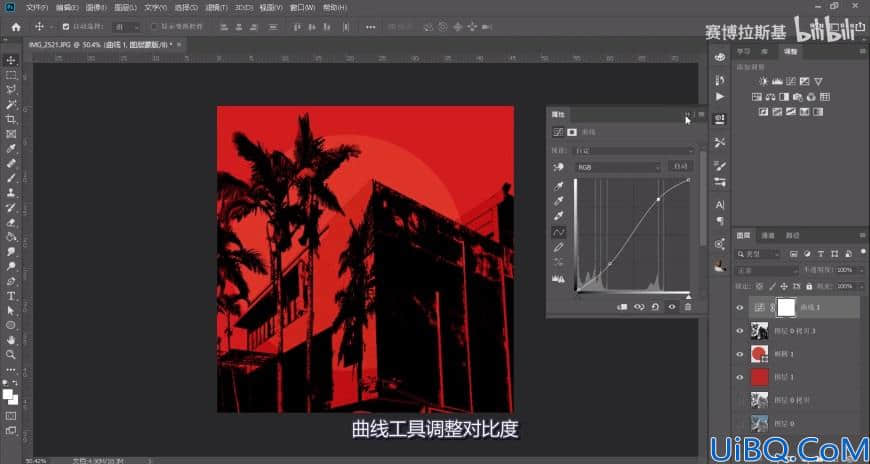Click the foreground color swatch
This screenshot has height=464, width=870.
8,394
